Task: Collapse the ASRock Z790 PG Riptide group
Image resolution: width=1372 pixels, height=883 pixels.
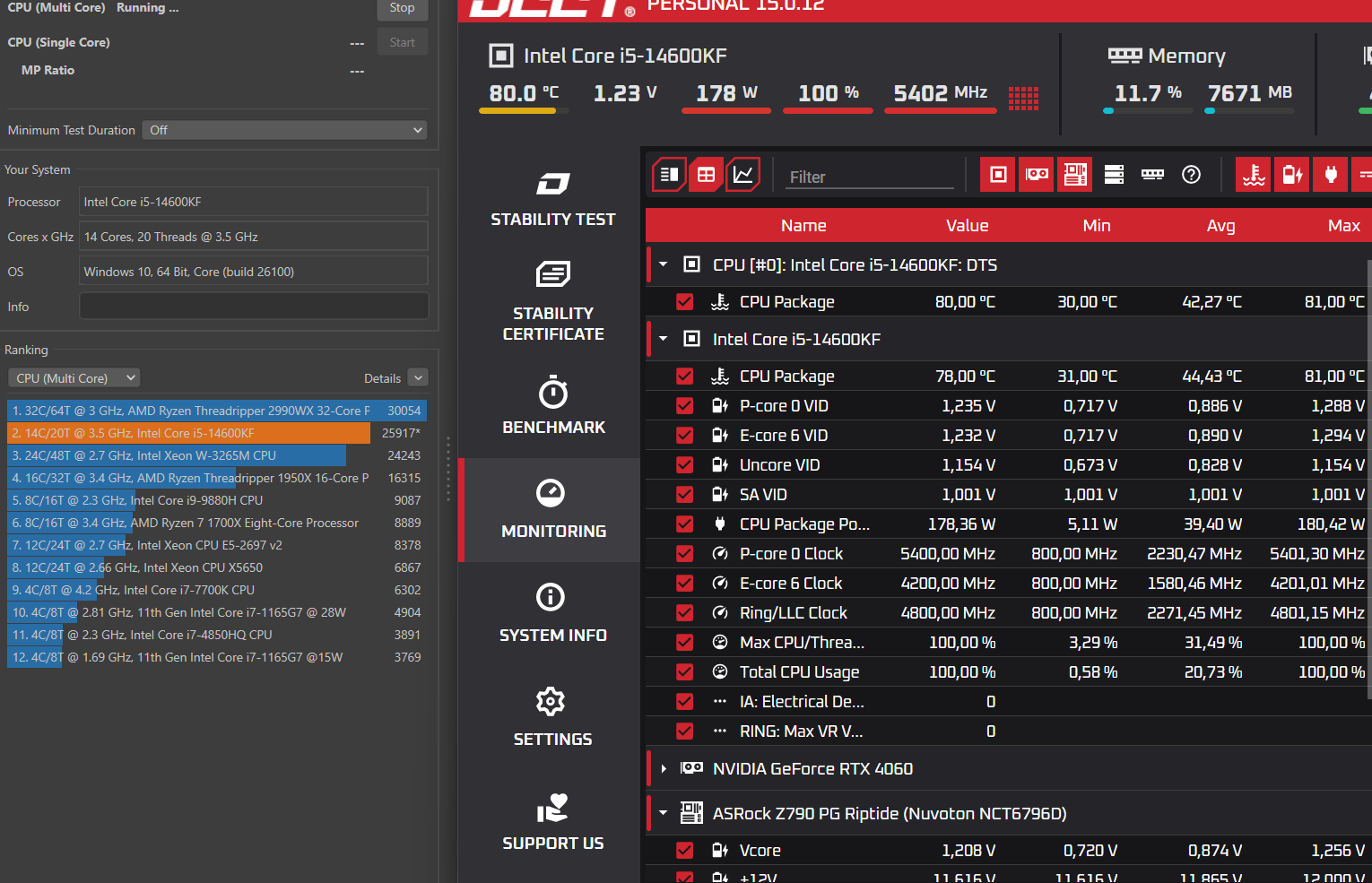Action: pos(664,813)
